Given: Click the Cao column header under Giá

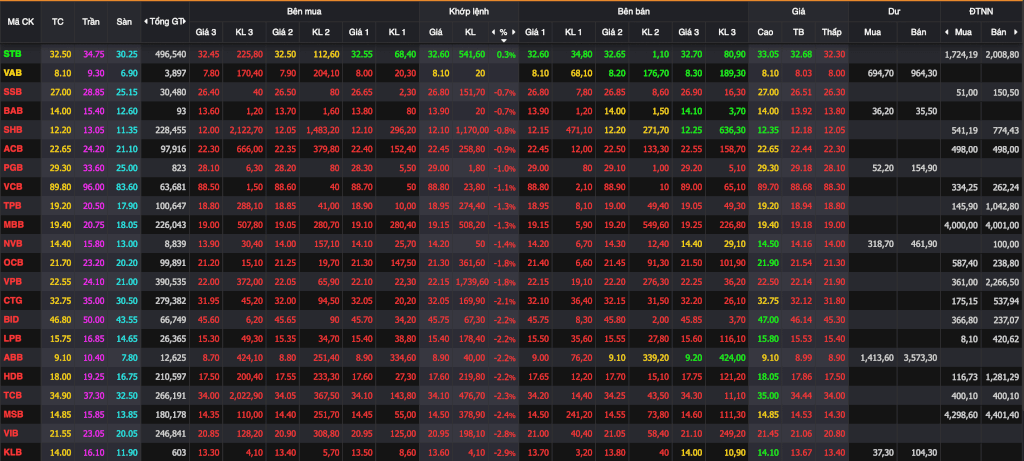Looking at the screenshot, I should (765, 32).
